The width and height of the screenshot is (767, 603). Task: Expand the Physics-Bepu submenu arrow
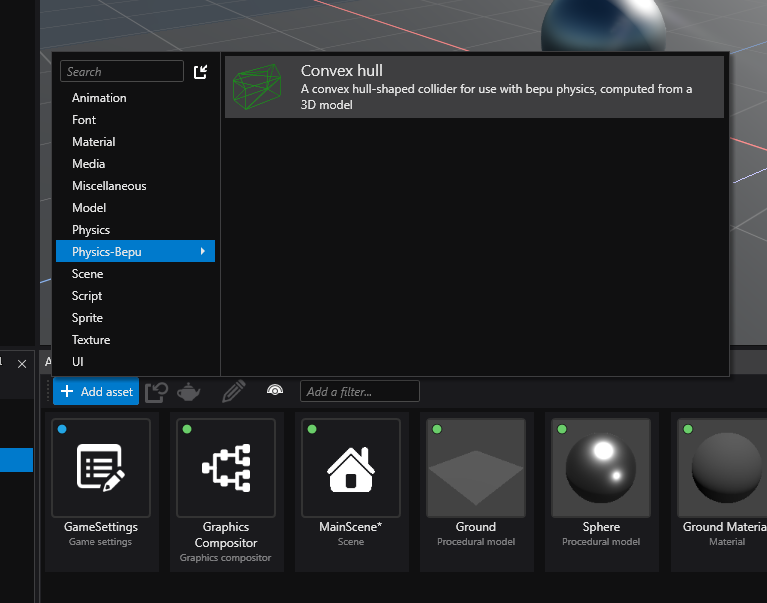[x=203, y=252]
